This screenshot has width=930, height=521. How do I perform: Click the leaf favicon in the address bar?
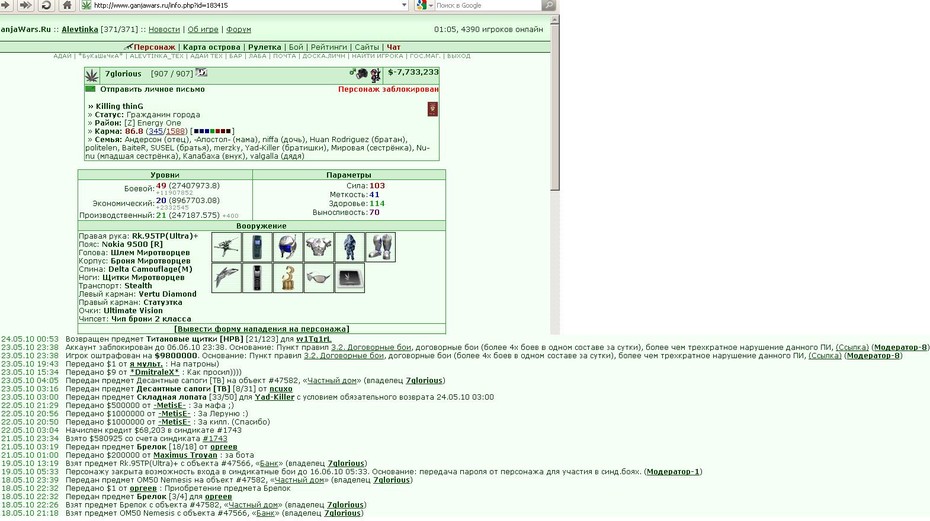[x=86, y=5]
